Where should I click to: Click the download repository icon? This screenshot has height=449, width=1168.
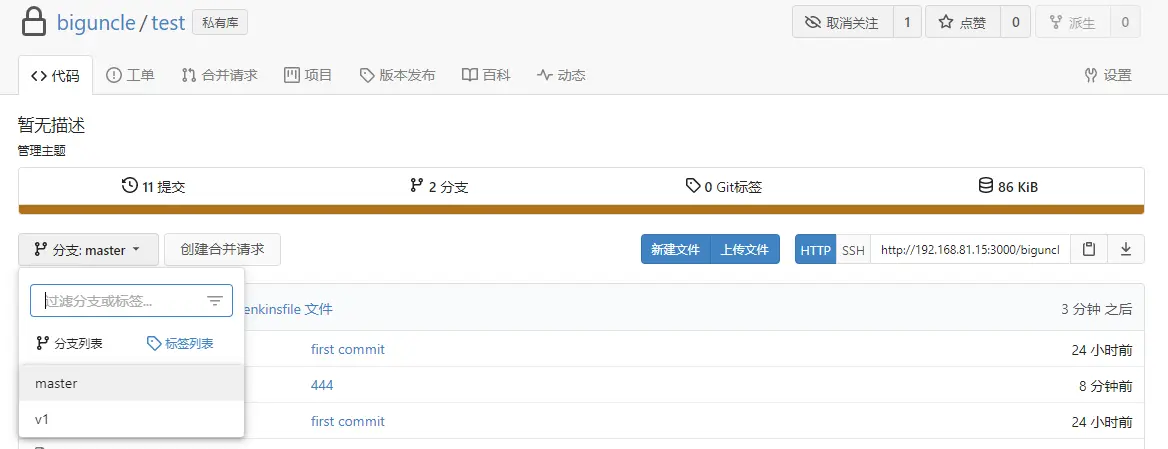pyautogui.click(x=1126, y=250)
